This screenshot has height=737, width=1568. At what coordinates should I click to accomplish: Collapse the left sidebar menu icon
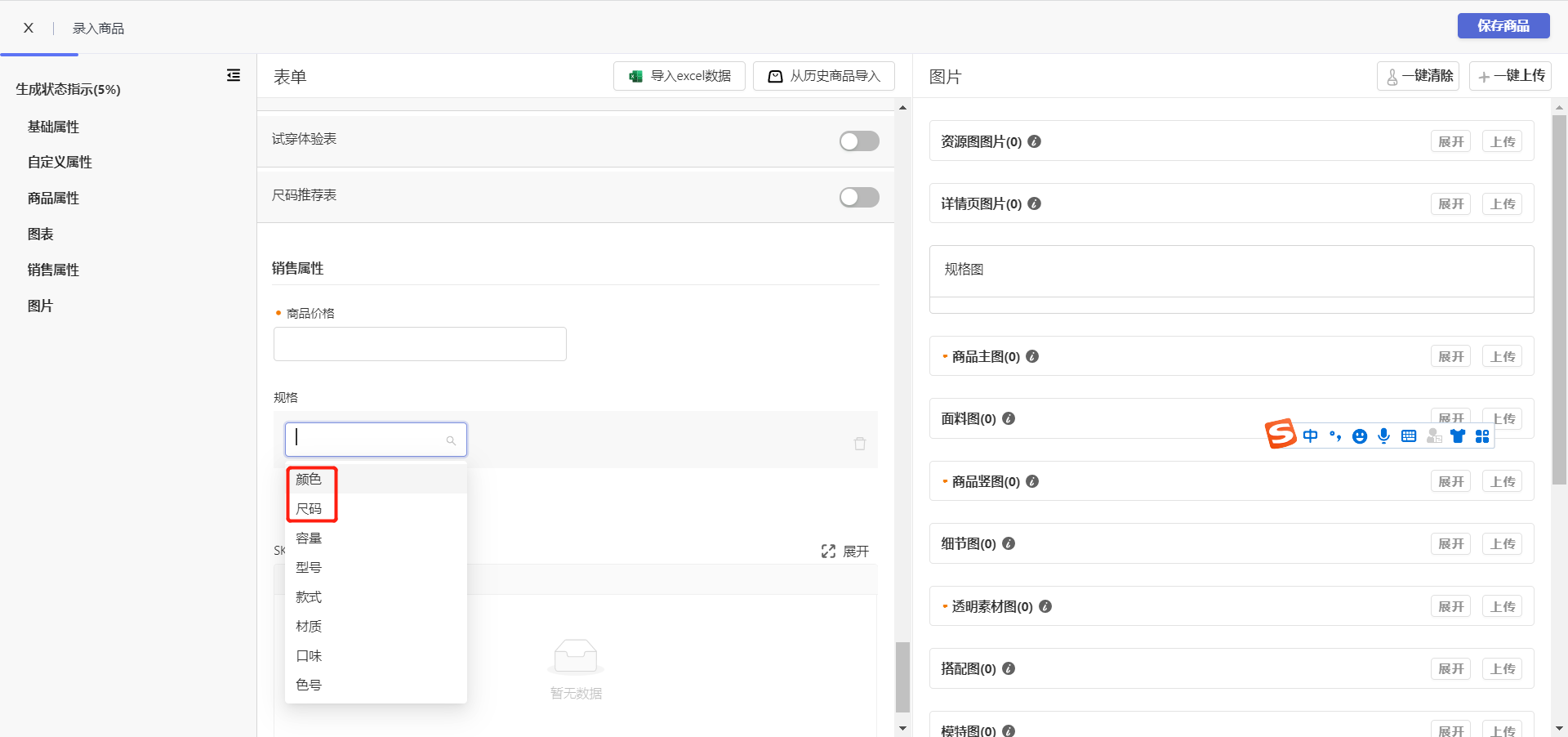click(x=234, y=75)
